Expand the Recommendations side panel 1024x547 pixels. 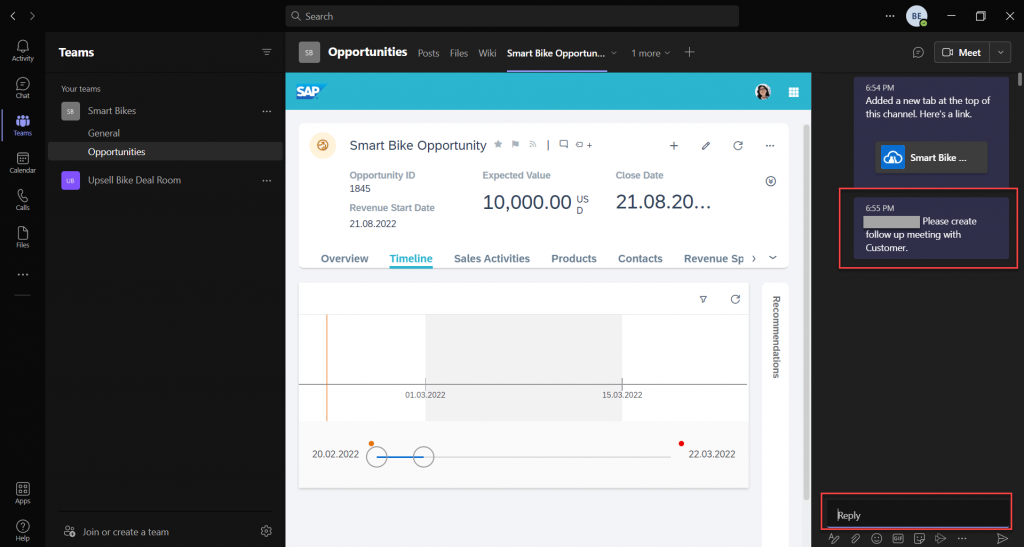coord(776,337)
